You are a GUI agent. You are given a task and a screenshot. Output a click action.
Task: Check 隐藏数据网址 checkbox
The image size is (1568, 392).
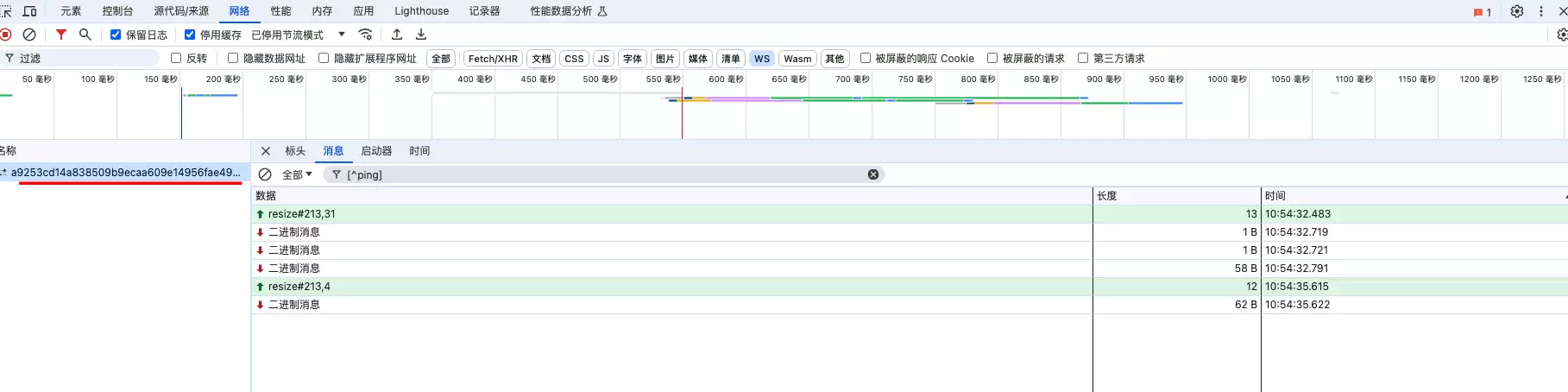(233, 58)
